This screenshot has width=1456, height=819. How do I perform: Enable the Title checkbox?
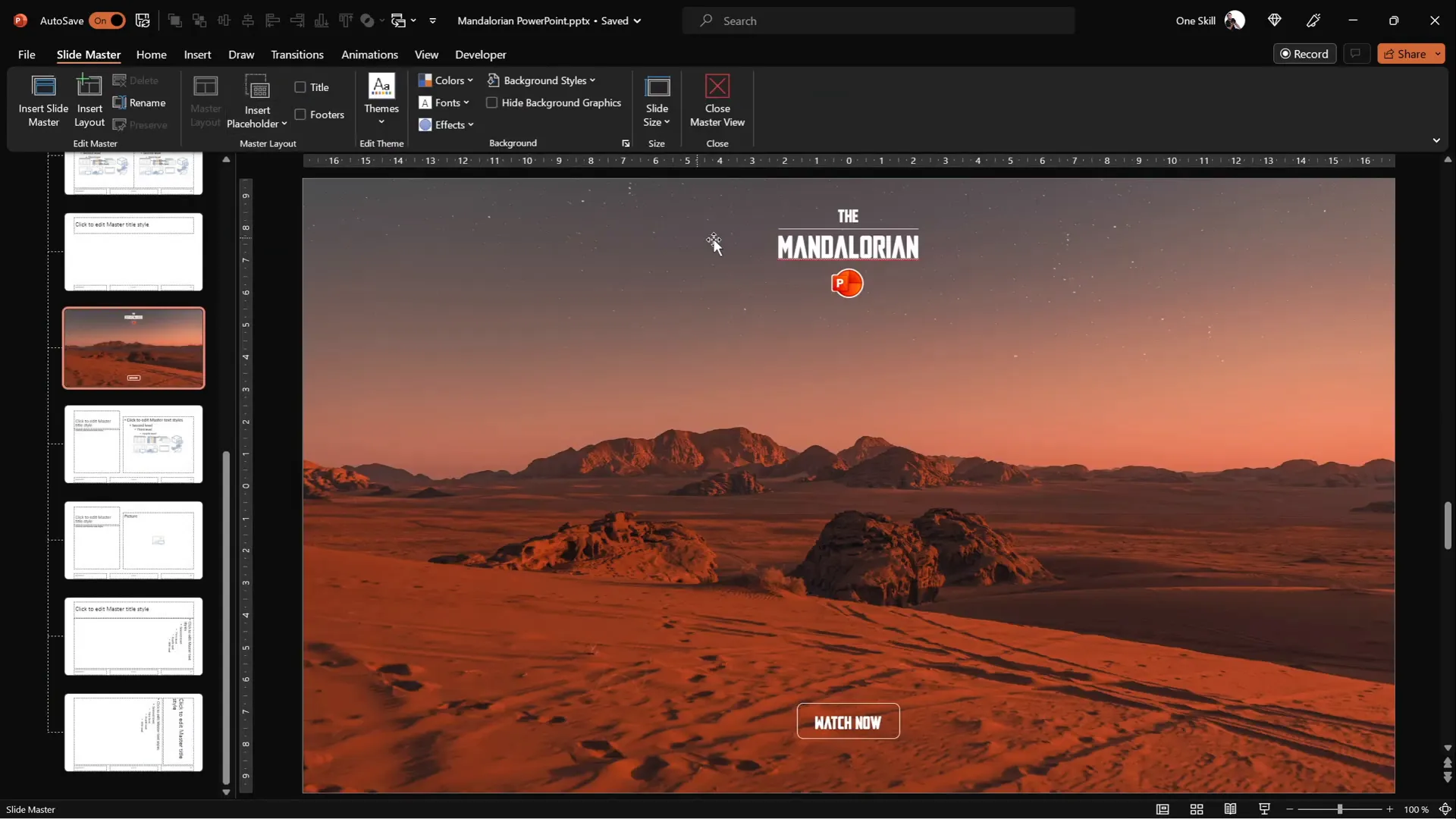(x=300, y=87)
